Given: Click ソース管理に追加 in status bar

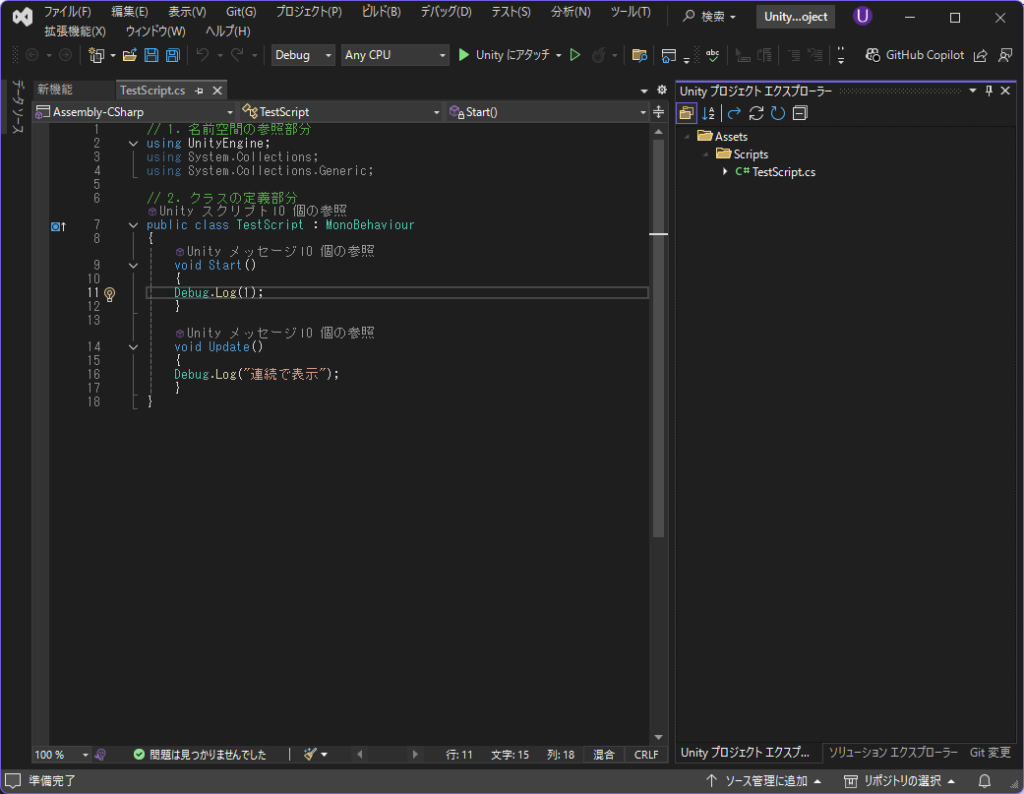Looking at the screenshot, I should click(763, 781).
